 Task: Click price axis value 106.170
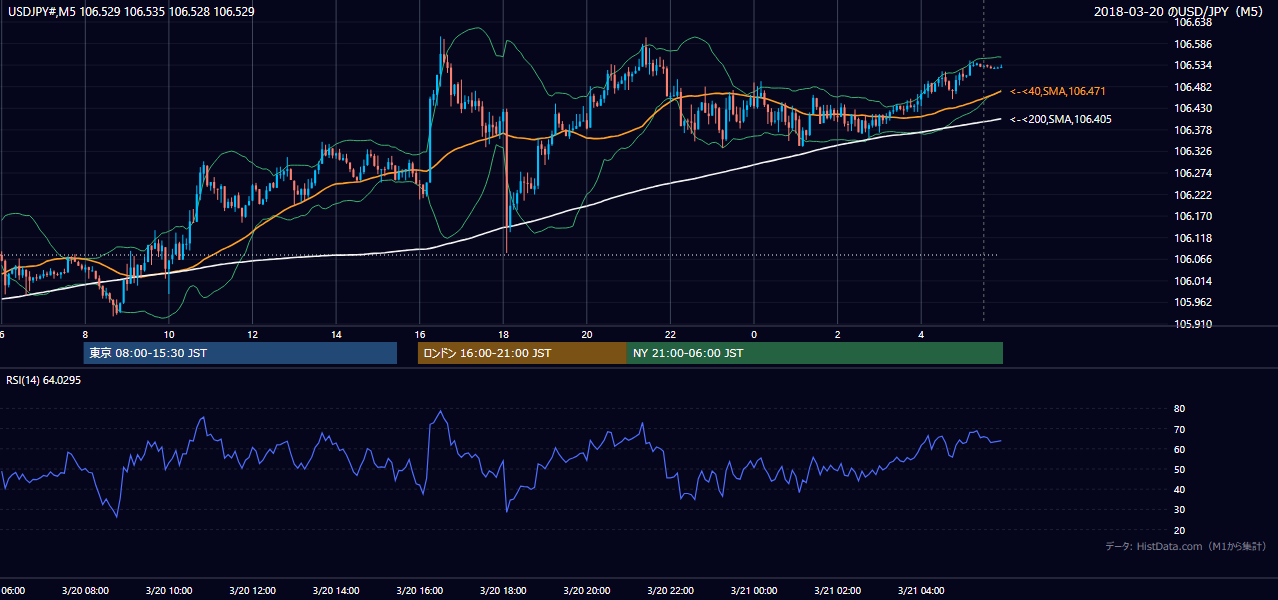click(1193, 216)
